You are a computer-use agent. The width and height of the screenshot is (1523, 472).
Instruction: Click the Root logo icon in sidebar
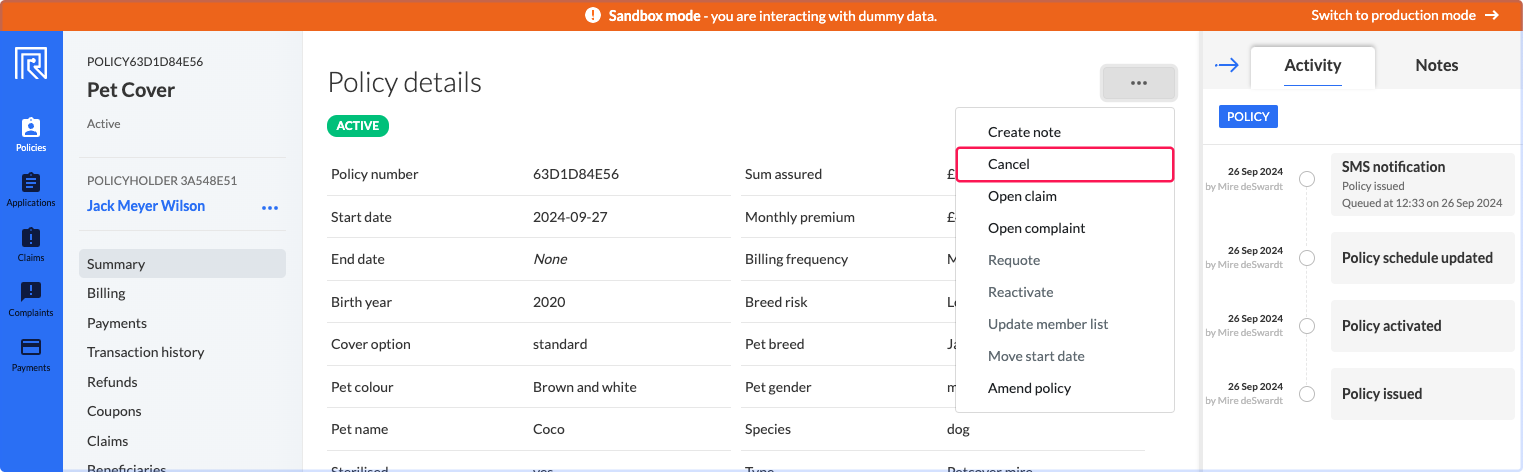[31, 64]
